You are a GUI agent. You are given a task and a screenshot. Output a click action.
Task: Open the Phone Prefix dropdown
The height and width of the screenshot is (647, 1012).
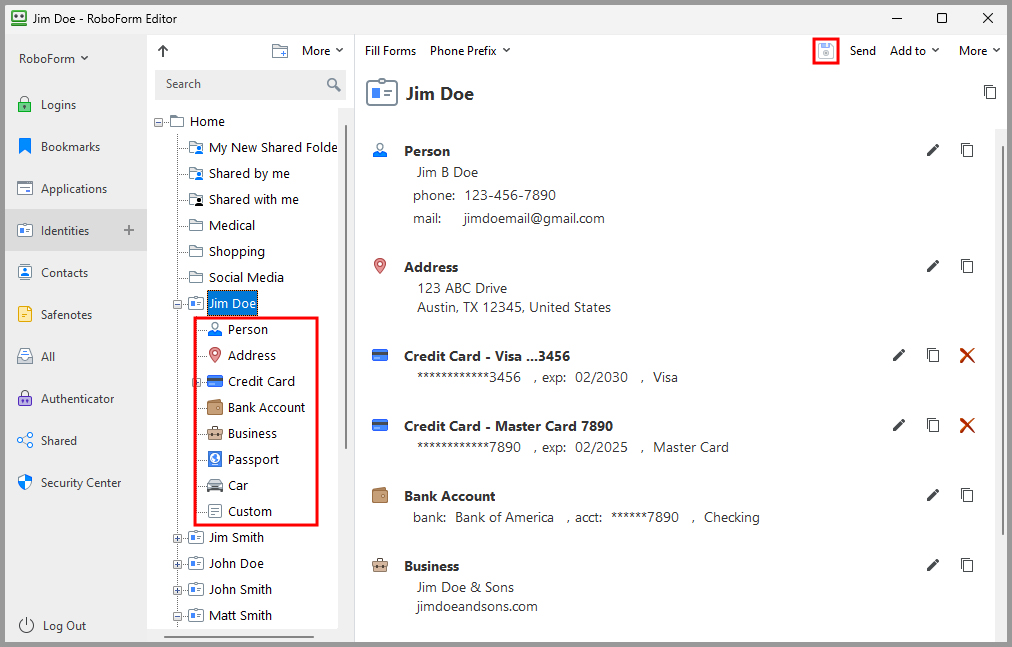point(470,51)
